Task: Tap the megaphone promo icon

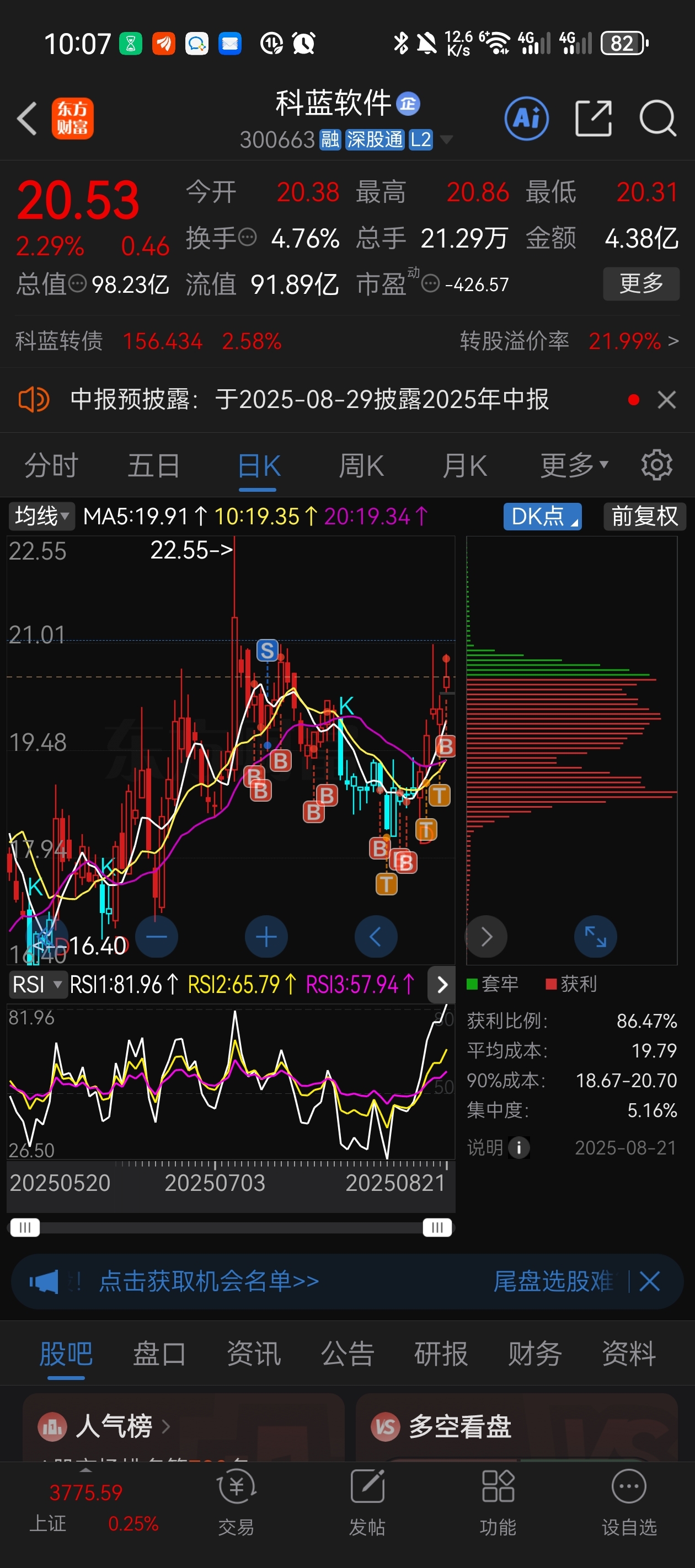Action: pos(44,1281)
